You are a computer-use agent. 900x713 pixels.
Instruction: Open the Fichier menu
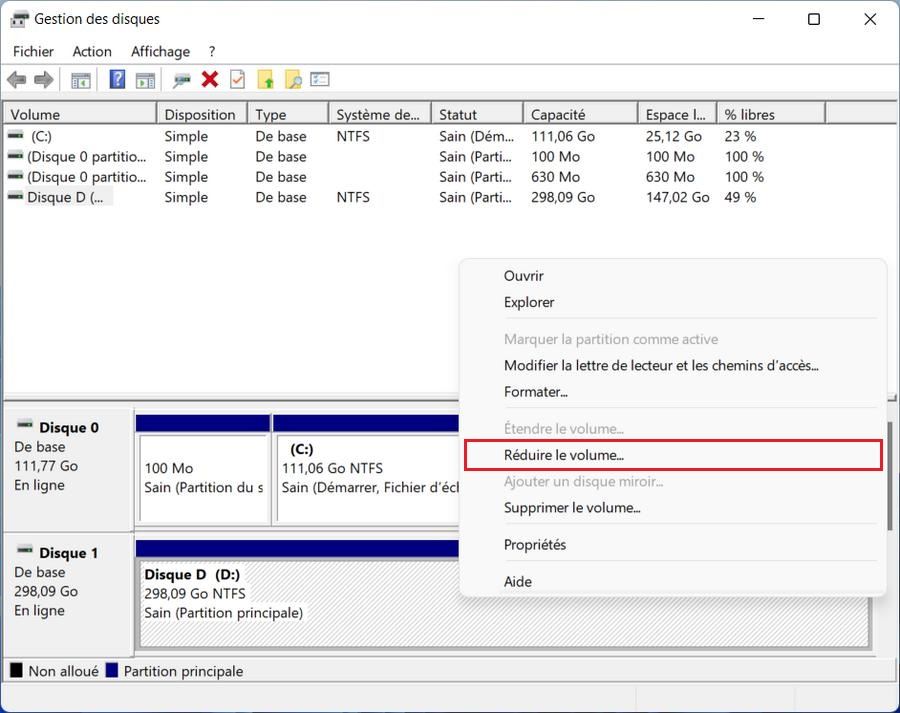[x=33, y=51]
